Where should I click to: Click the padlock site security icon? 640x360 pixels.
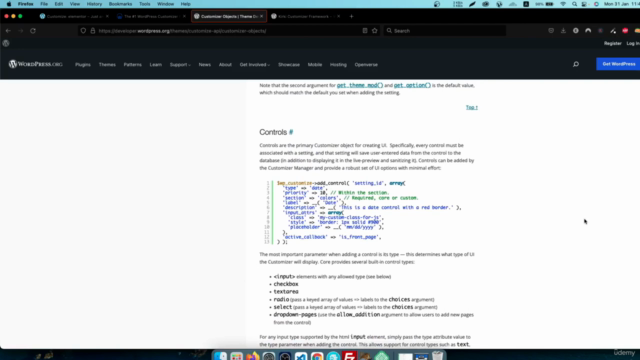(93, 31)
